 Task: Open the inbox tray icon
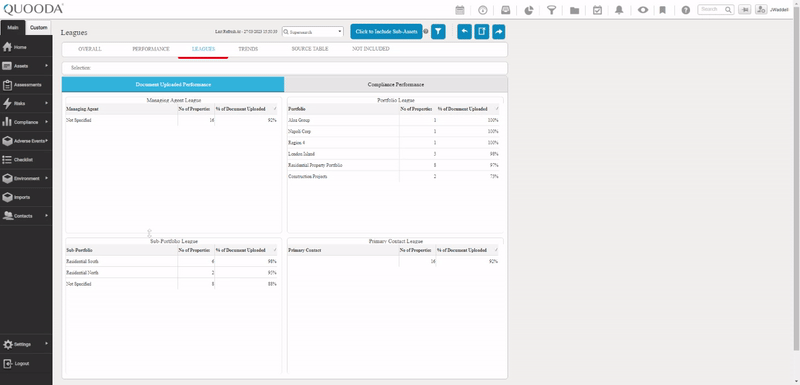coord(506,10)
